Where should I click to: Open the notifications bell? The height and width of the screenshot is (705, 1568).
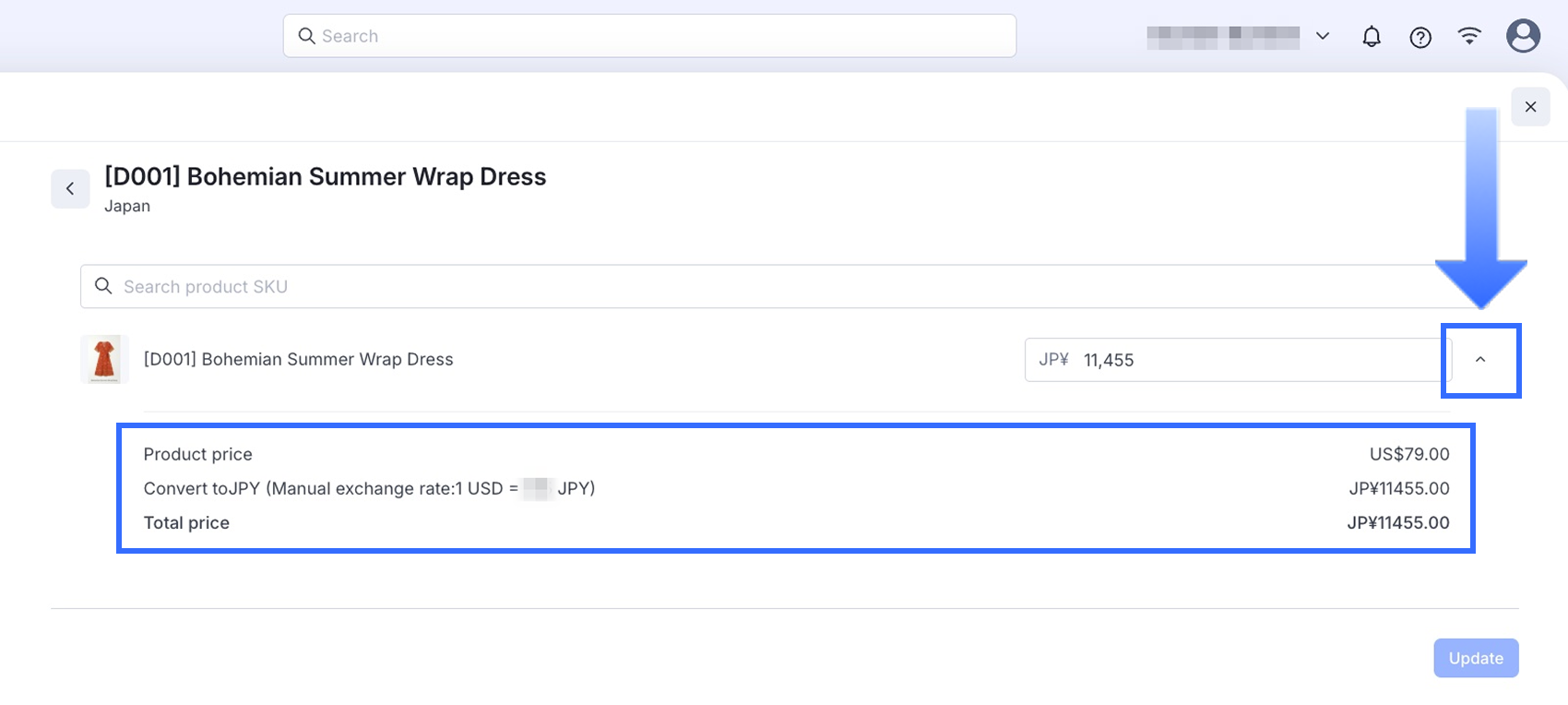click(1372, 37)
